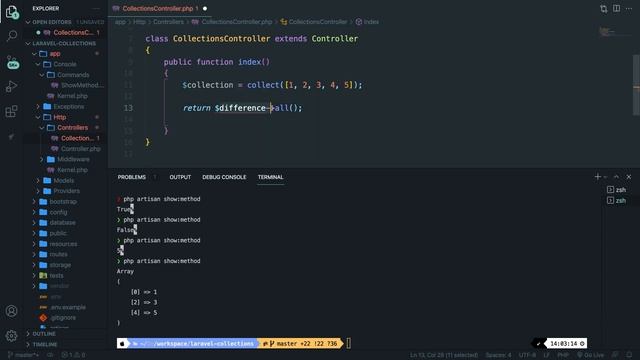Viewport: 640px width, 360px height.
Task: Switch to the TERMINAL panel tab
Action: click(x=270, y=177)
